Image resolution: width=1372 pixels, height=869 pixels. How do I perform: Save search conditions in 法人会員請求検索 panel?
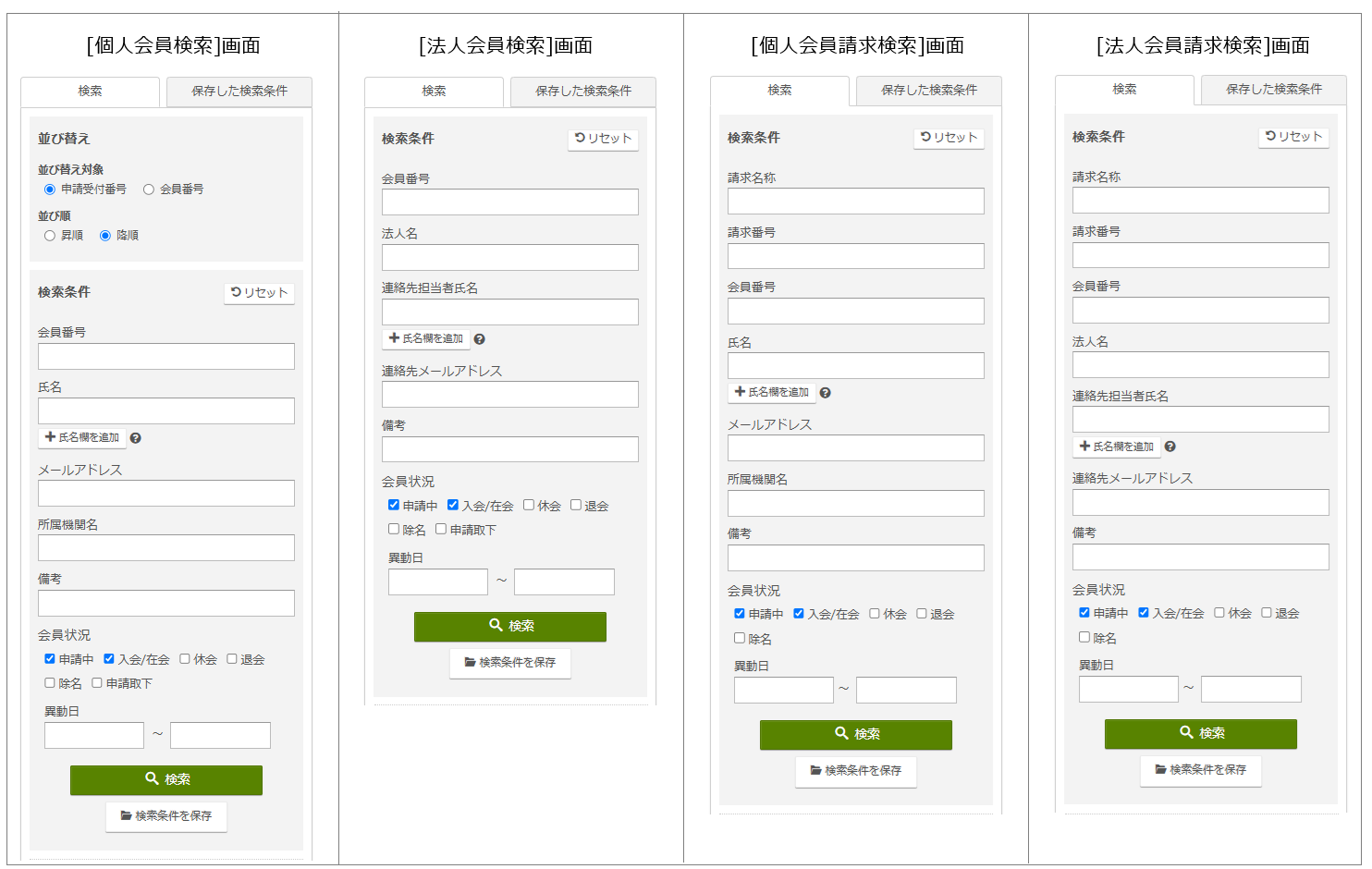pyautogui.click(x=1200, y=770)
